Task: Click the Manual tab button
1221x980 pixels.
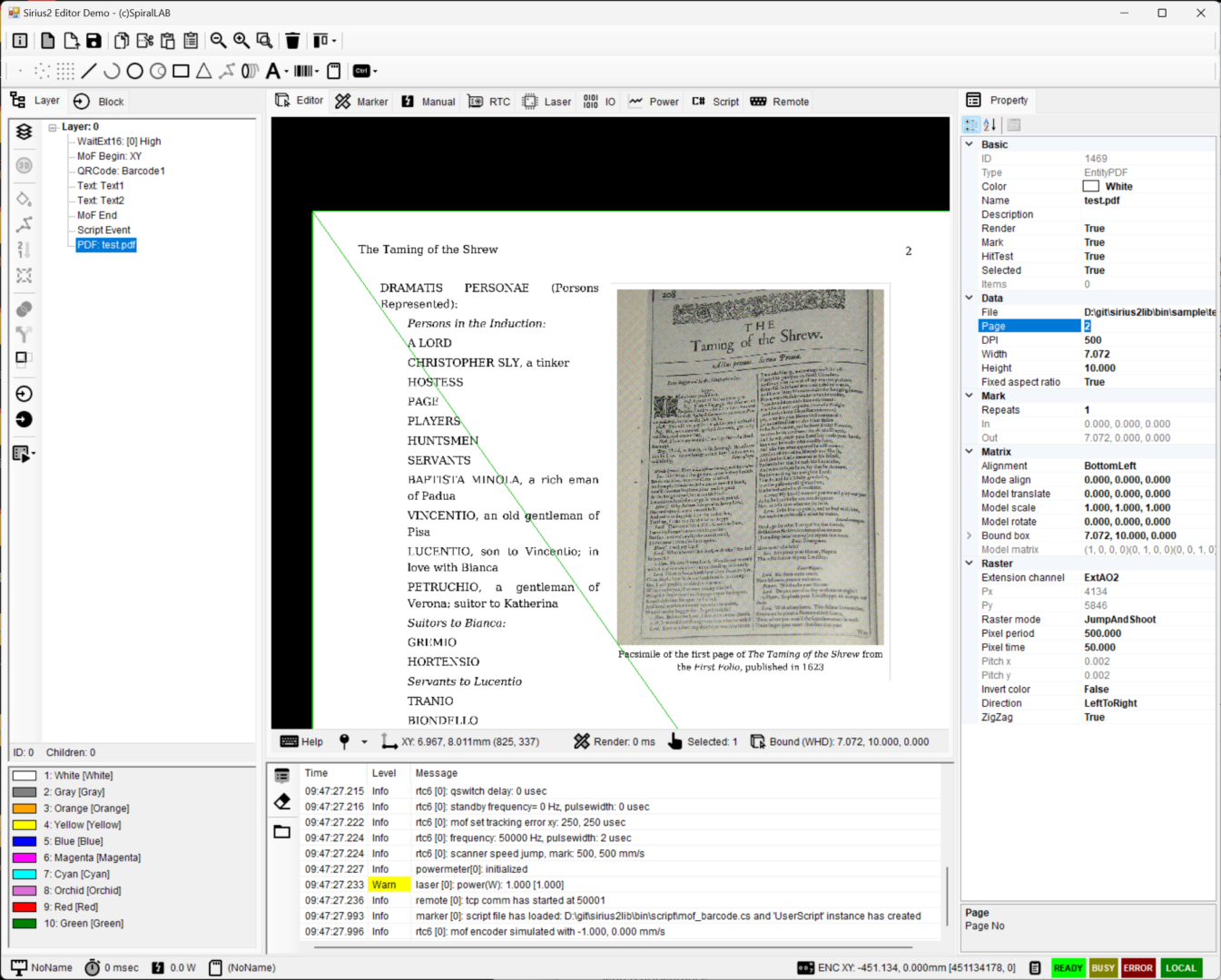Action: pyautogui.click(x=428, y=102)
